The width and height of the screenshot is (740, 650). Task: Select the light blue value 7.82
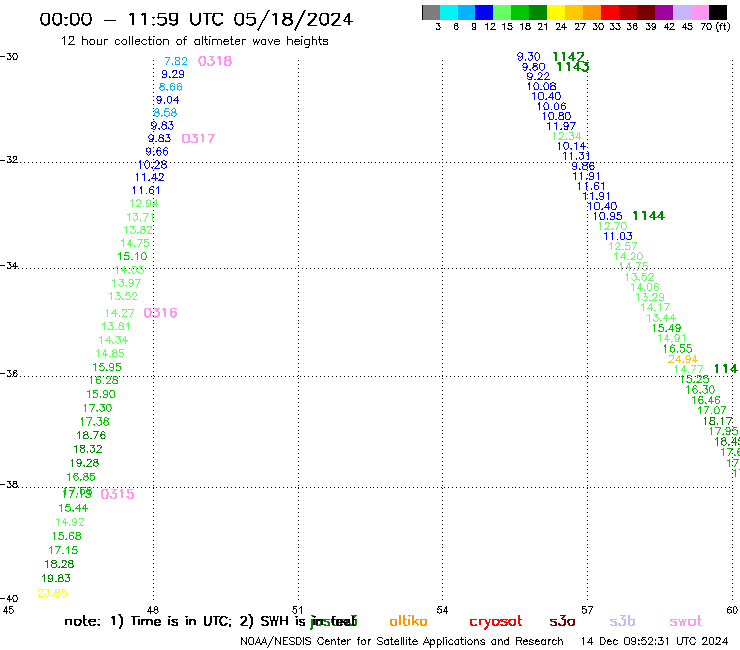coord(176,61)
